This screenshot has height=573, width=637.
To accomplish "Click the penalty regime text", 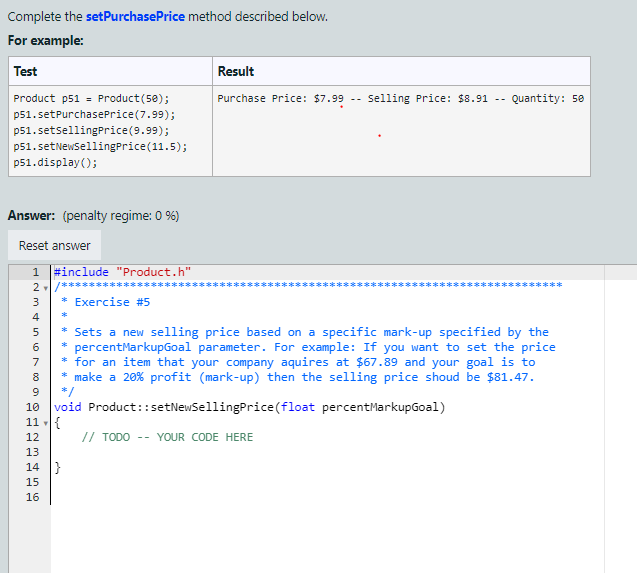I will [x=121, y=216].
